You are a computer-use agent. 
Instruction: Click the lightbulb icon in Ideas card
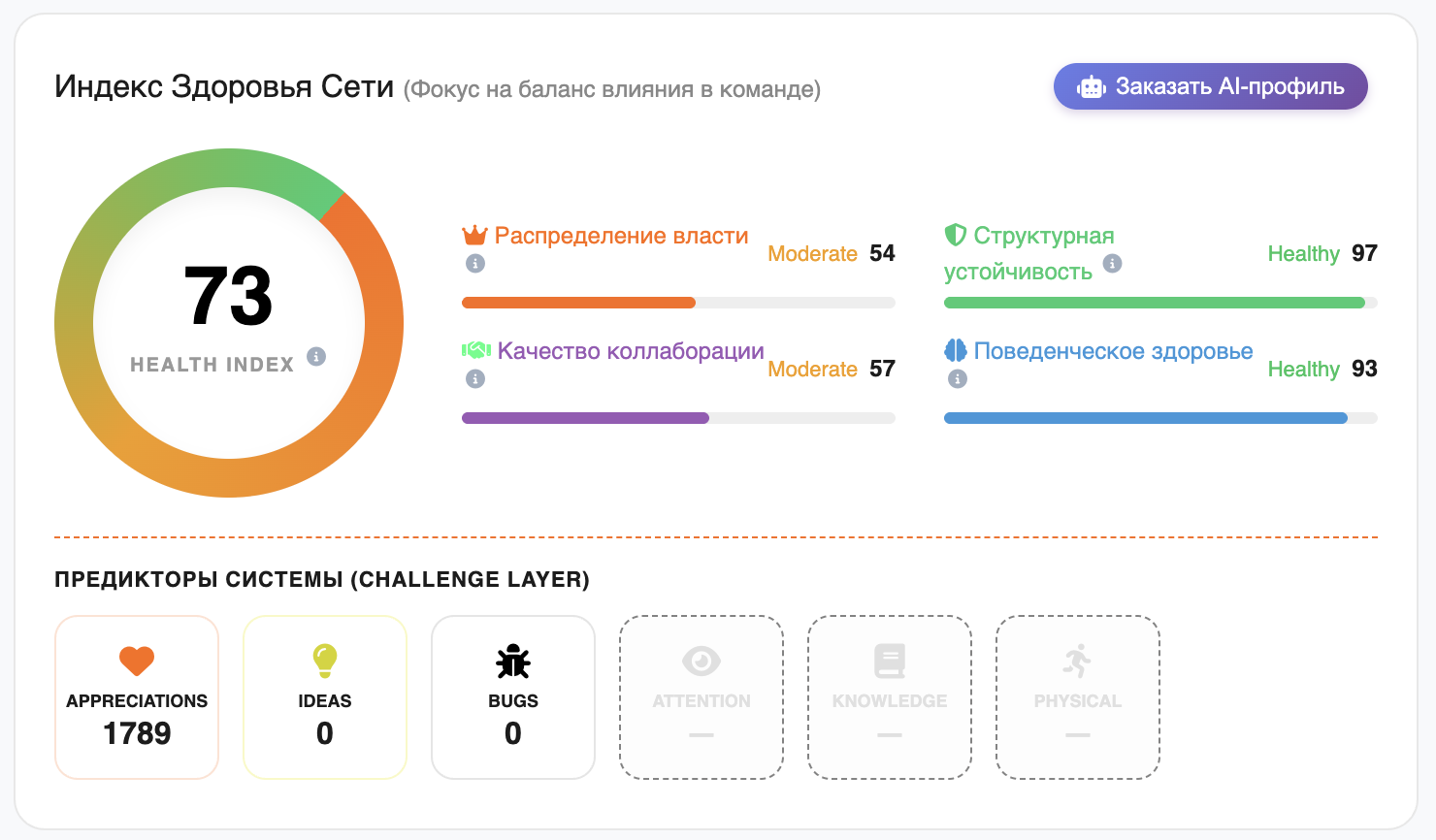click(x=325, y=662)
